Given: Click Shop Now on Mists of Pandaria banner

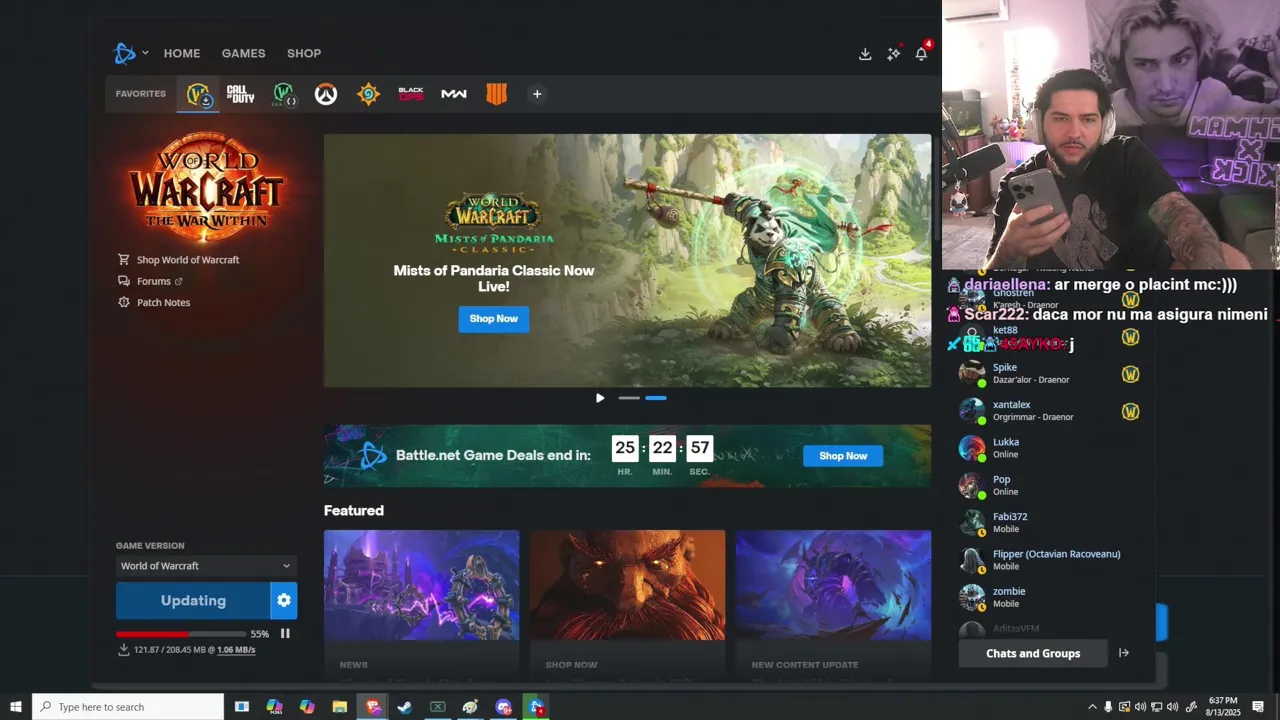Looking at the screenshot, I should pyautogui.click(x=494, y=319).
